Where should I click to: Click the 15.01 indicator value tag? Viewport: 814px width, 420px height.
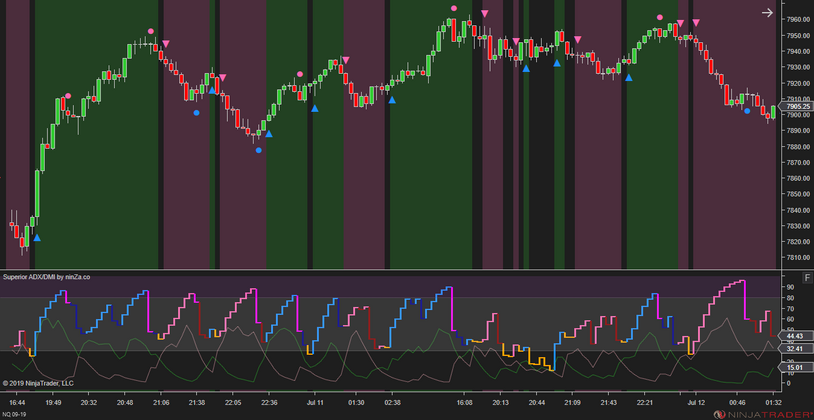tap(796, 367)
